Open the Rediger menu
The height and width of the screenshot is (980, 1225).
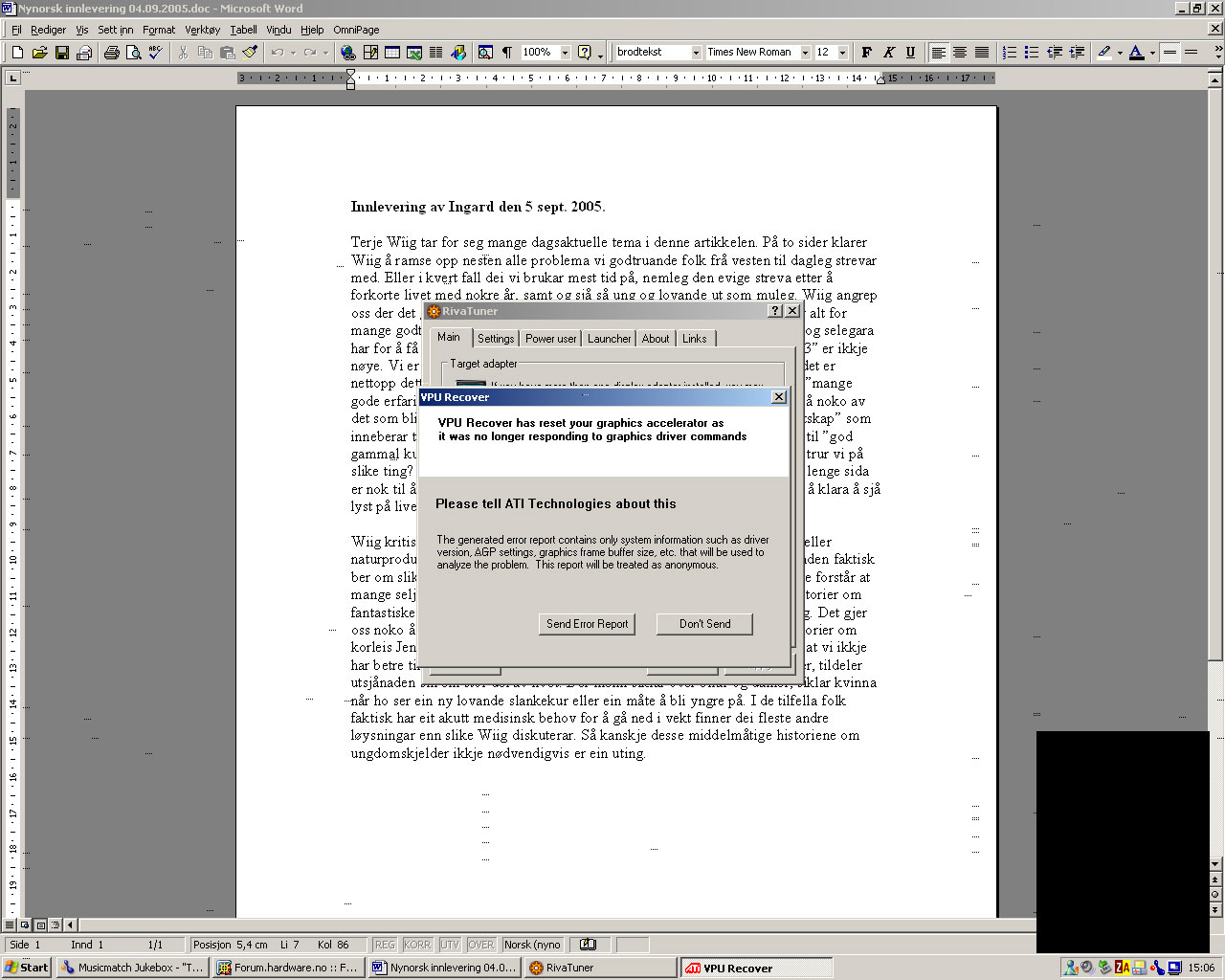(x=48, y=30)
